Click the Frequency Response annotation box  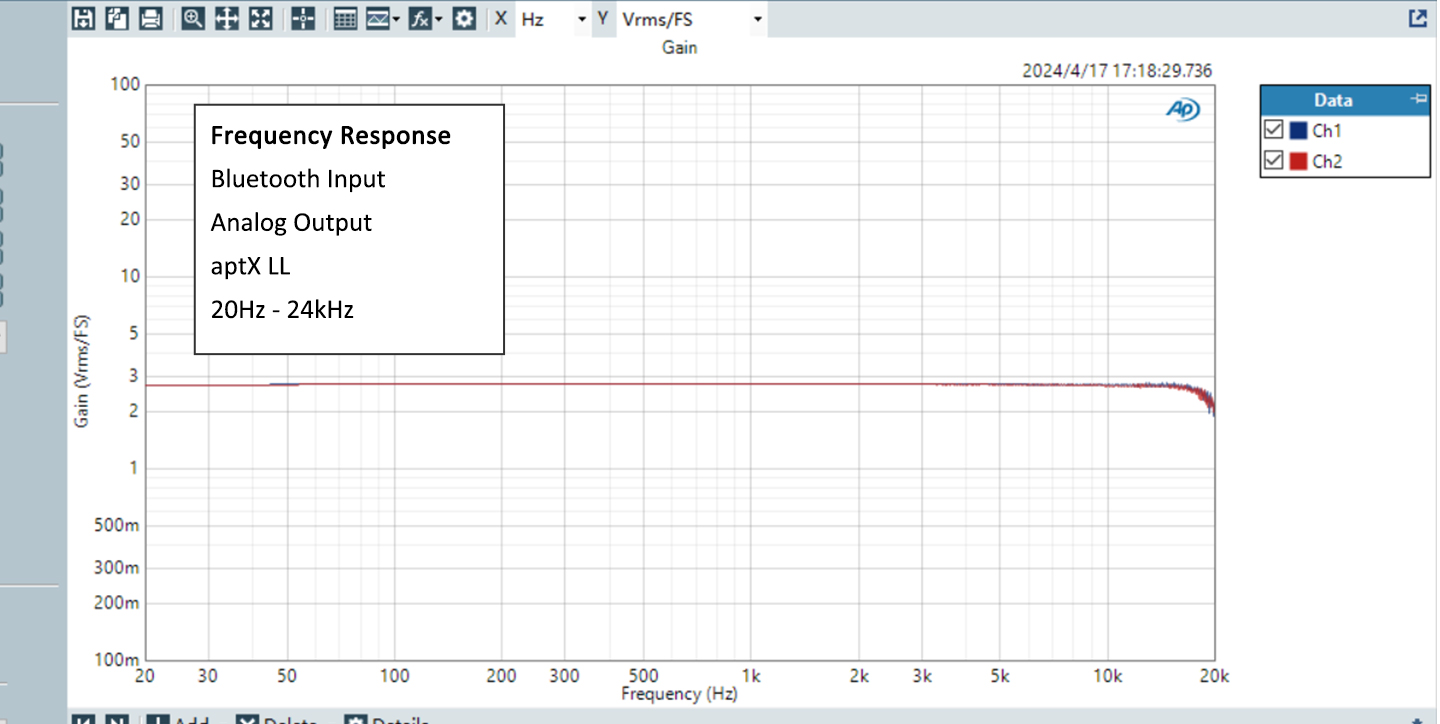click(348, 229)
